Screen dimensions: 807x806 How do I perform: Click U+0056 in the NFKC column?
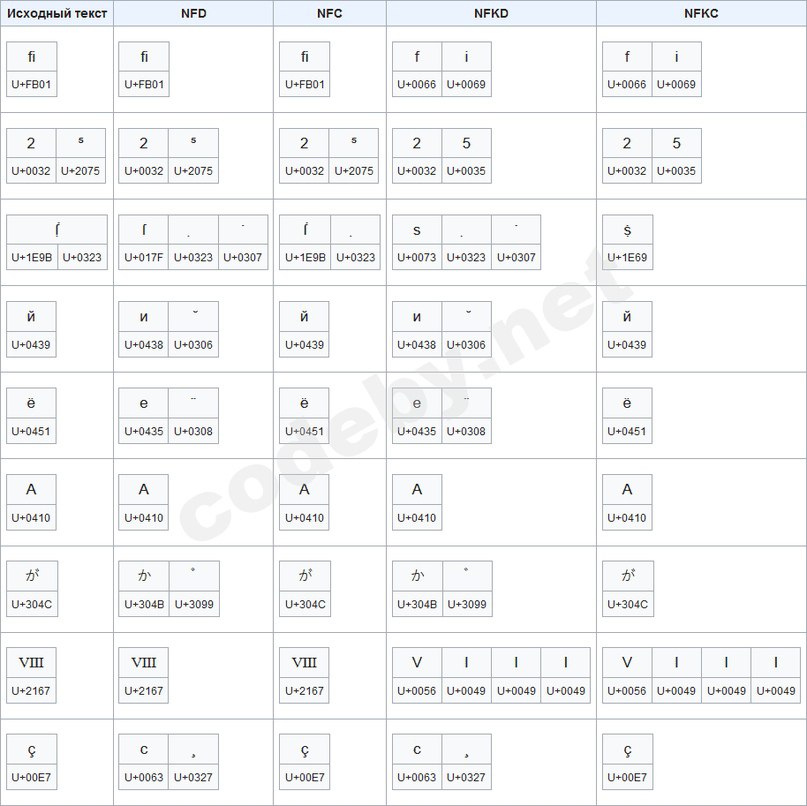pyautogui.click(x=626, y=690)
